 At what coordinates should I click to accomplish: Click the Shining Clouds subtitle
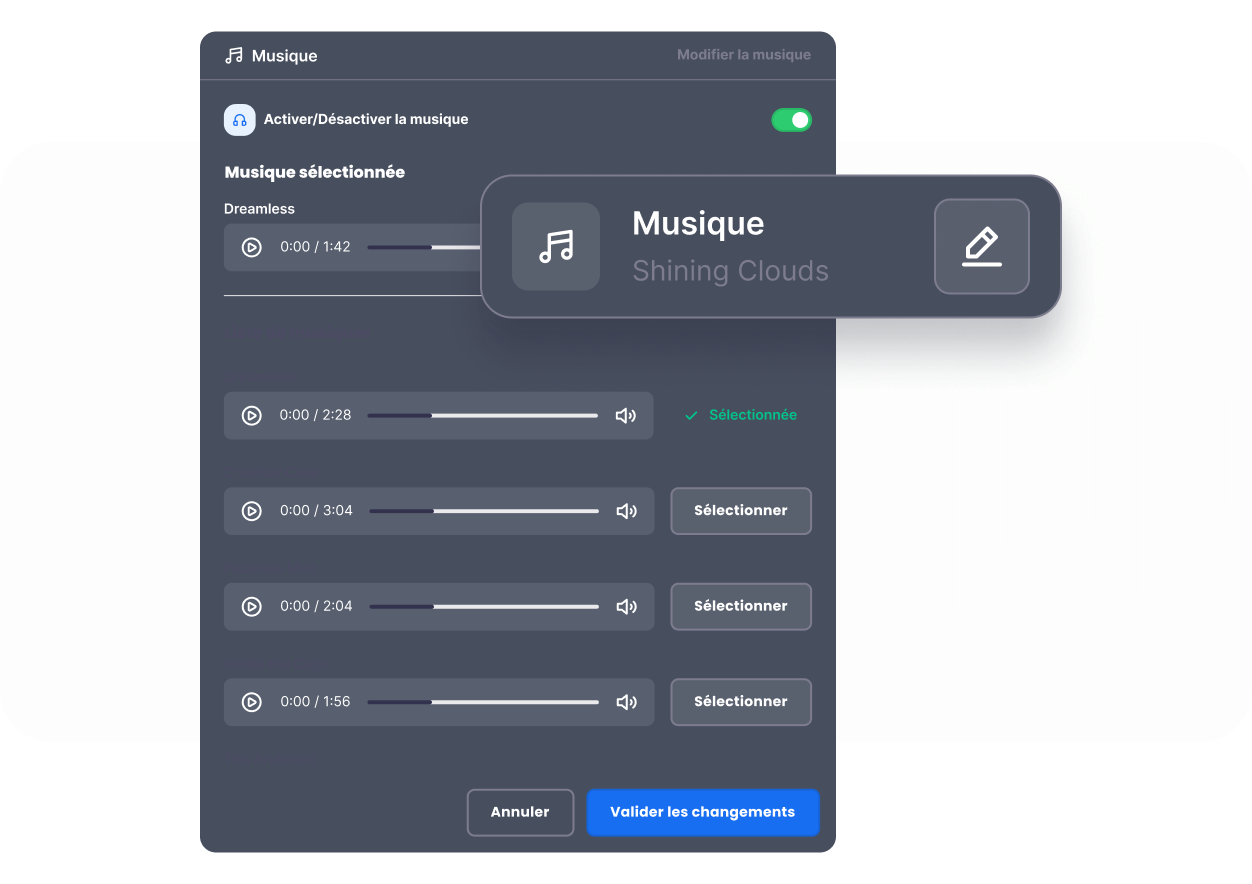coord(730,271)
